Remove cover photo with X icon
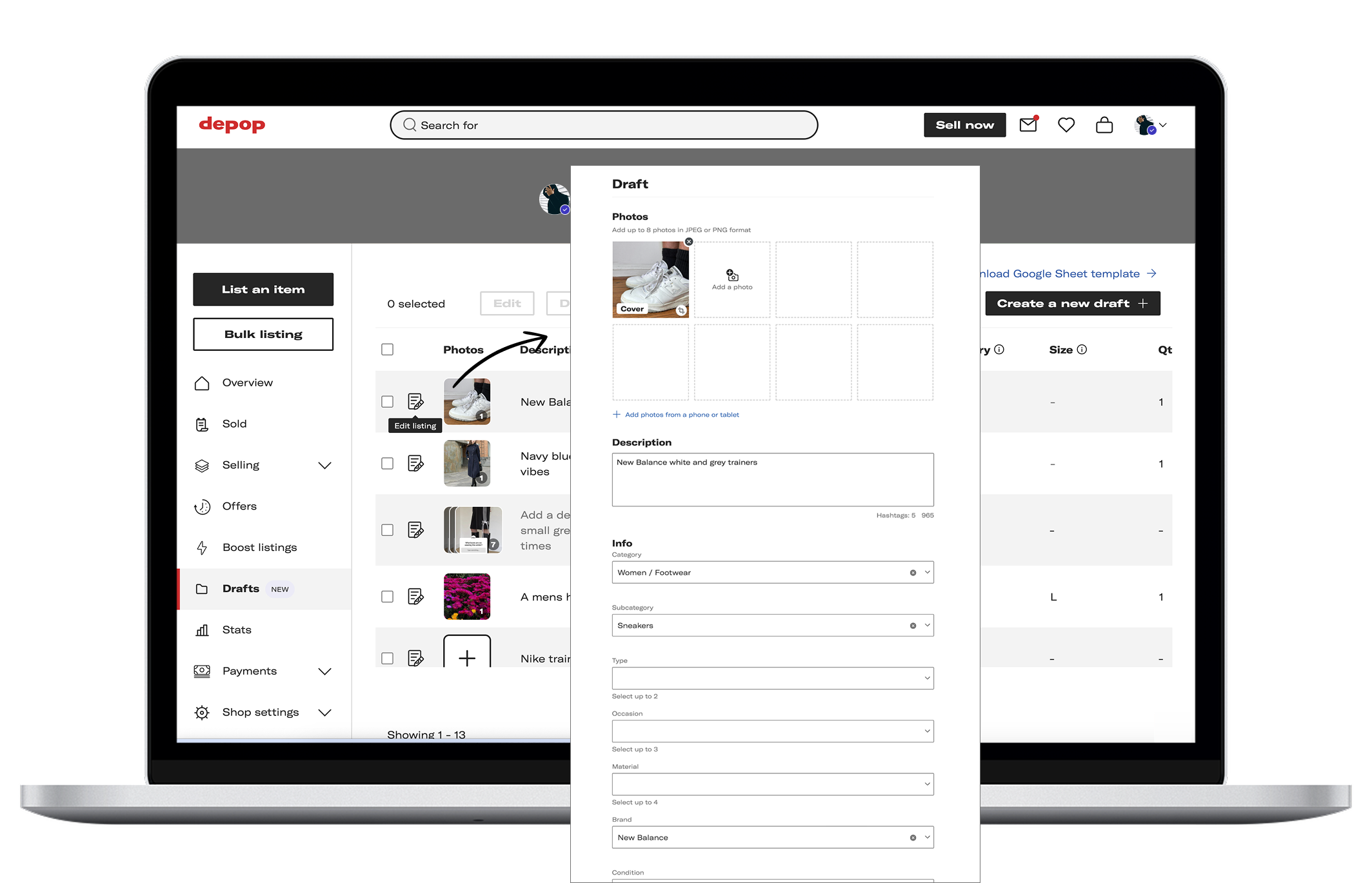 pos(689,242)
